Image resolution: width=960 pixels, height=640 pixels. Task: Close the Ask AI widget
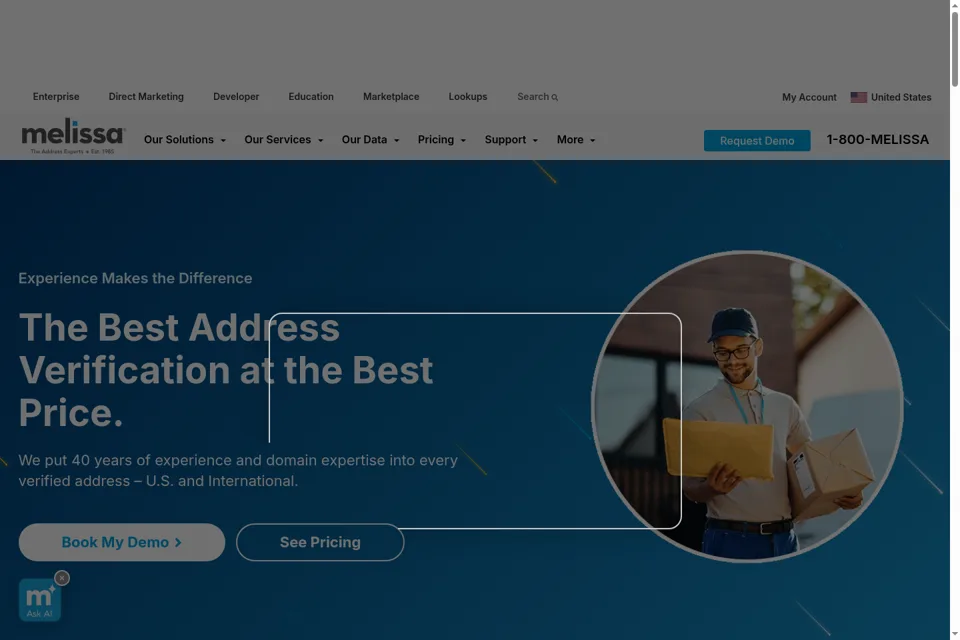(x=62, y=578)
